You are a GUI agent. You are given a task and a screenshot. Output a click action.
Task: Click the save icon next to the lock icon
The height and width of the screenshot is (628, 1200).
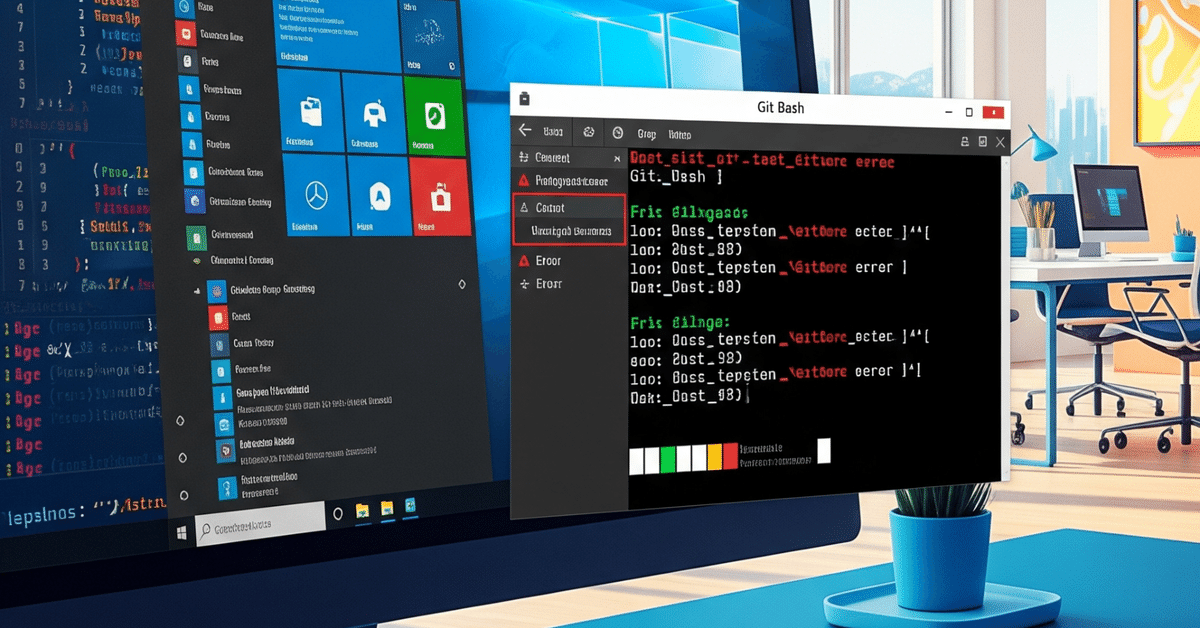click(984, 141)
